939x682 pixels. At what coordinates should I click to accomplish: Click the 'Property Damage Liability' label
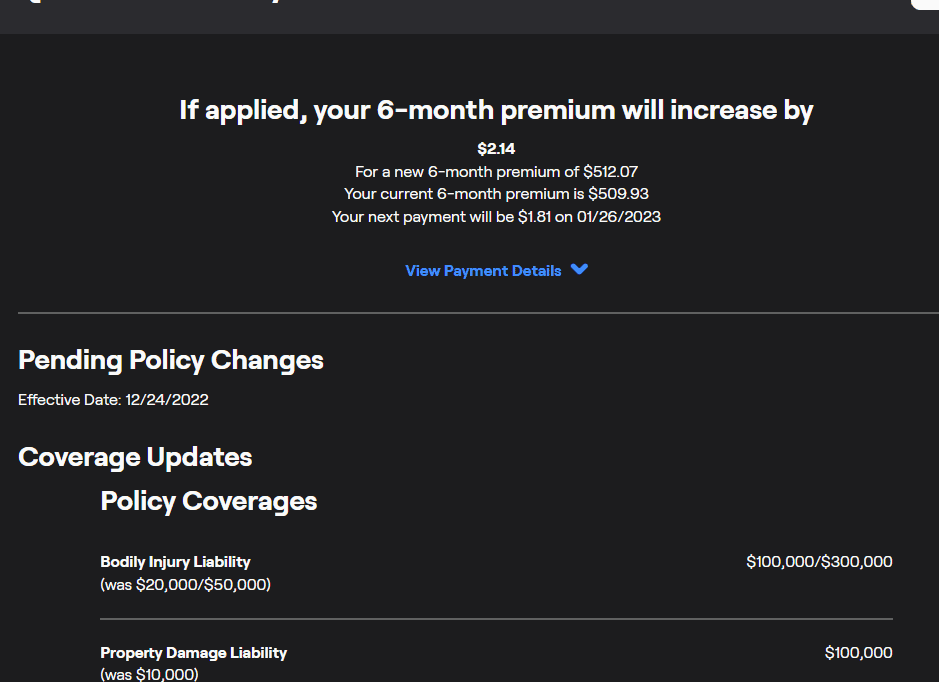click(193, 653)
